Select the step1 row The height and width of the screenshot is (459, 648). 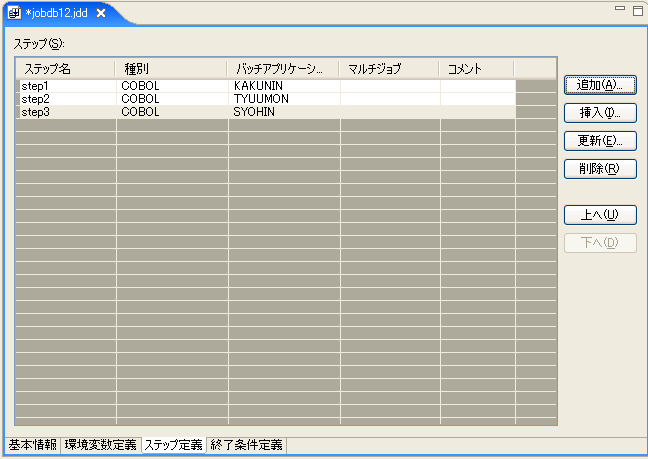pos(266,86)
